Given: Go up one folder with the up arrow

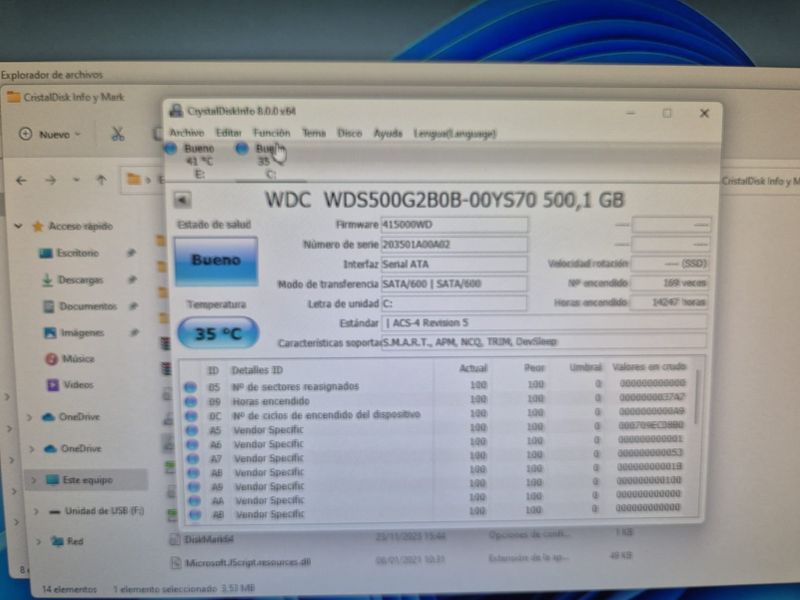Looking at the screenshot, I should (x=101, y=180).
